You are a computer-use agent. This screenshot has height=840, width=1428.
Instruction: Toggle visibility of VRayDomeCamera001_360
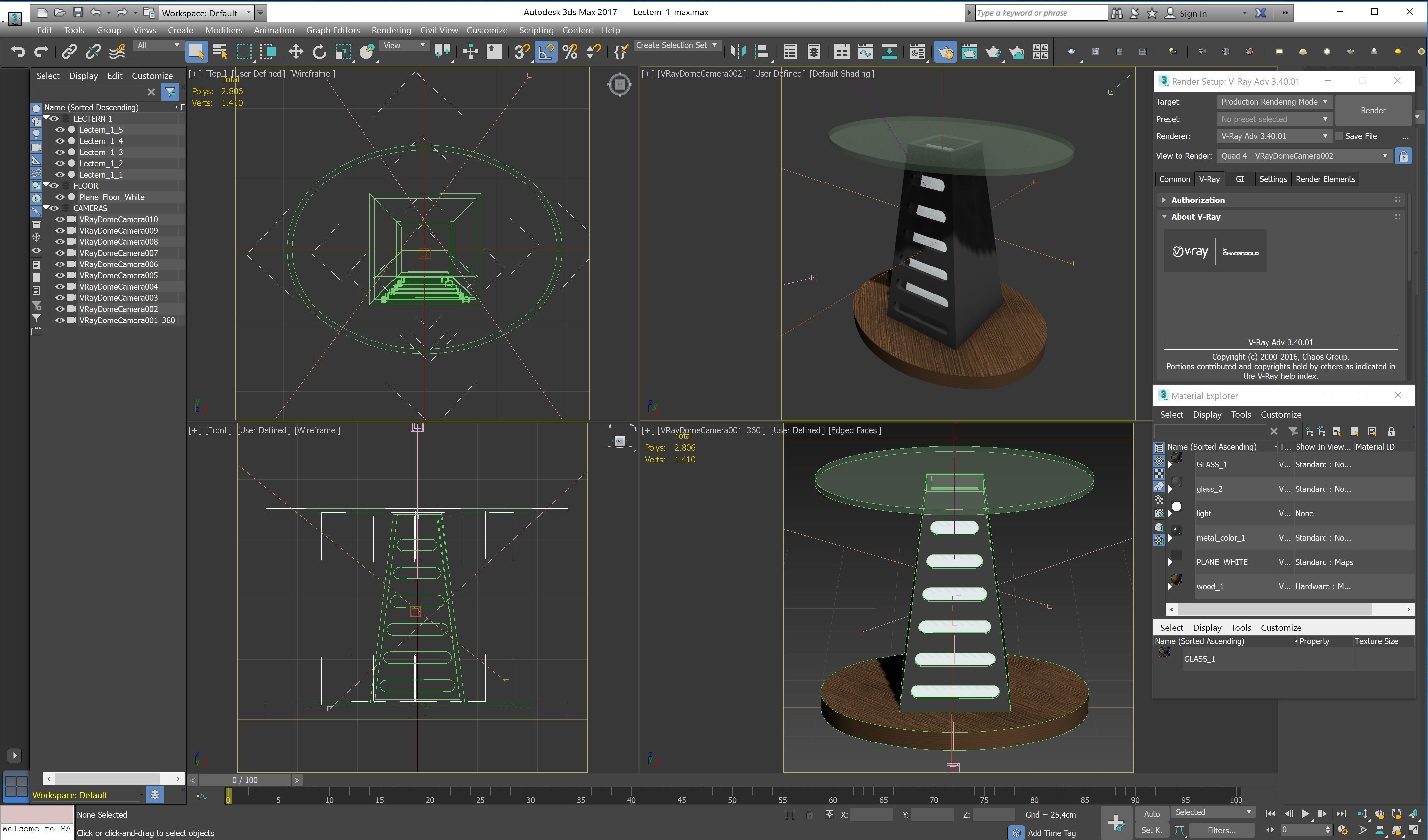pyautogui.click(x=60, y=320)
